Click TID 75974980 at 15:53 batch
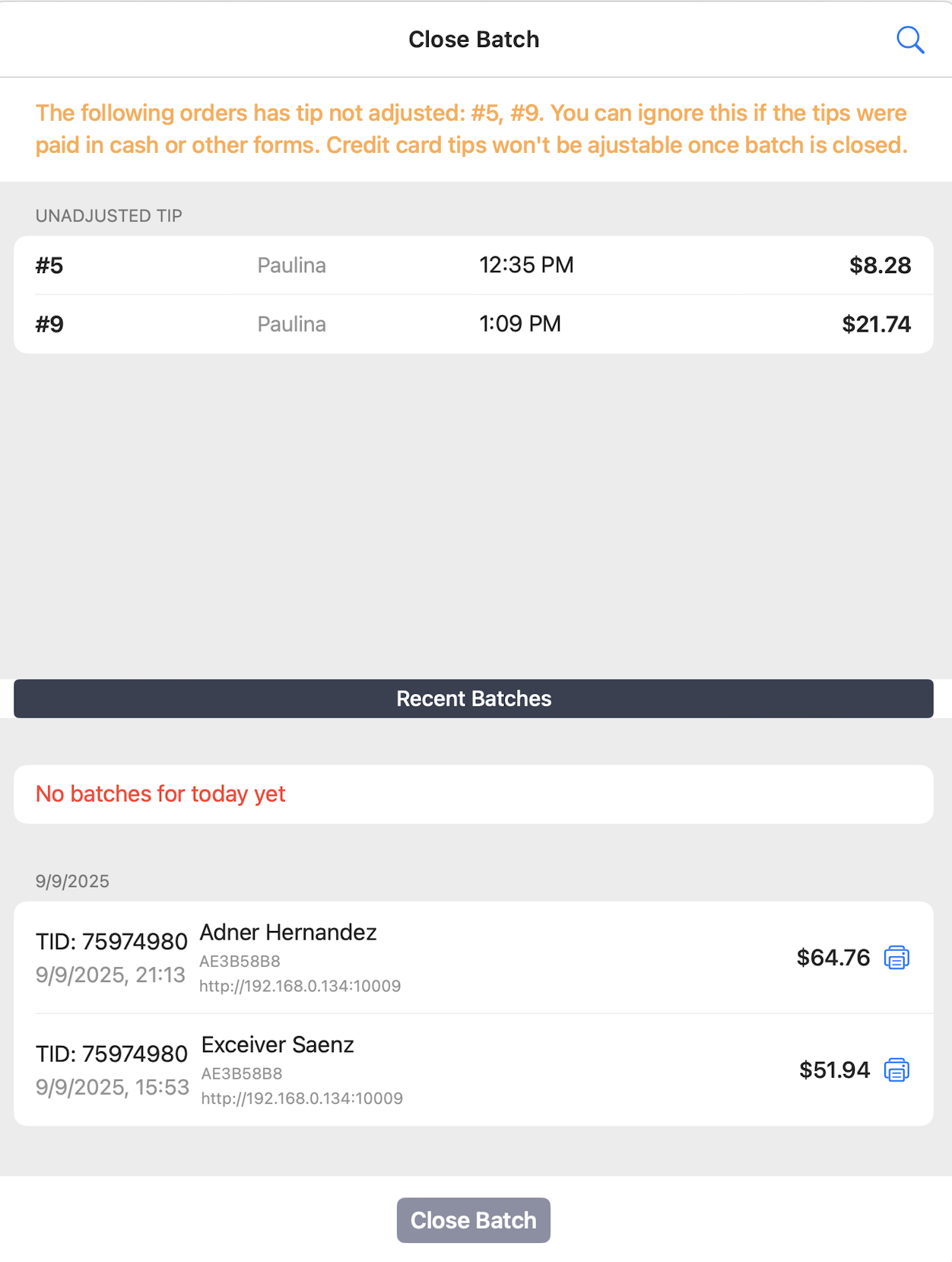This screenshot has height=1262, width=952. (111, 1055)
